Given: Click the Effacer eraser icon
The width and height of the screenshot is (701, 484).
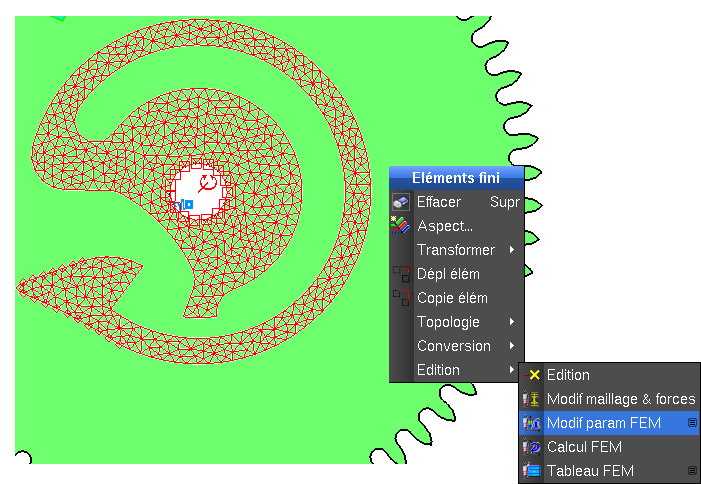Looking at the screenshot, I should [x=401, y=202].
